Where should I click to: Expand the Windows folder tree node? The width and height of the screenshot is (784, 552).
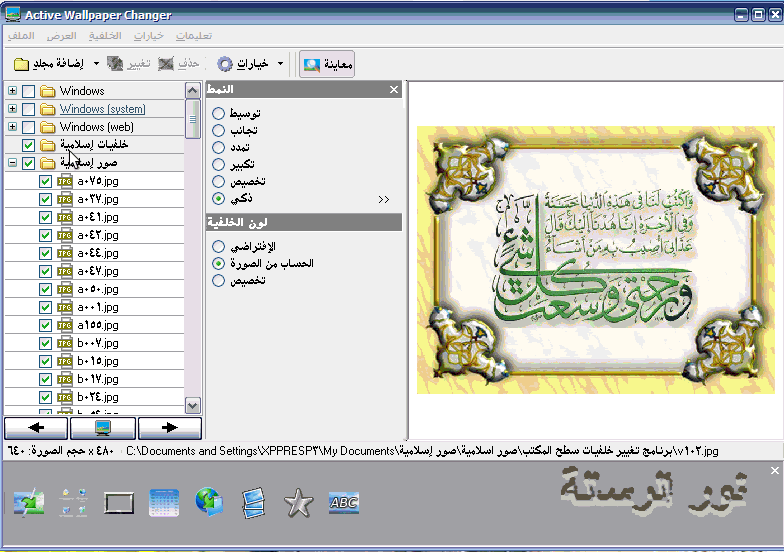(x=12, y=90)
